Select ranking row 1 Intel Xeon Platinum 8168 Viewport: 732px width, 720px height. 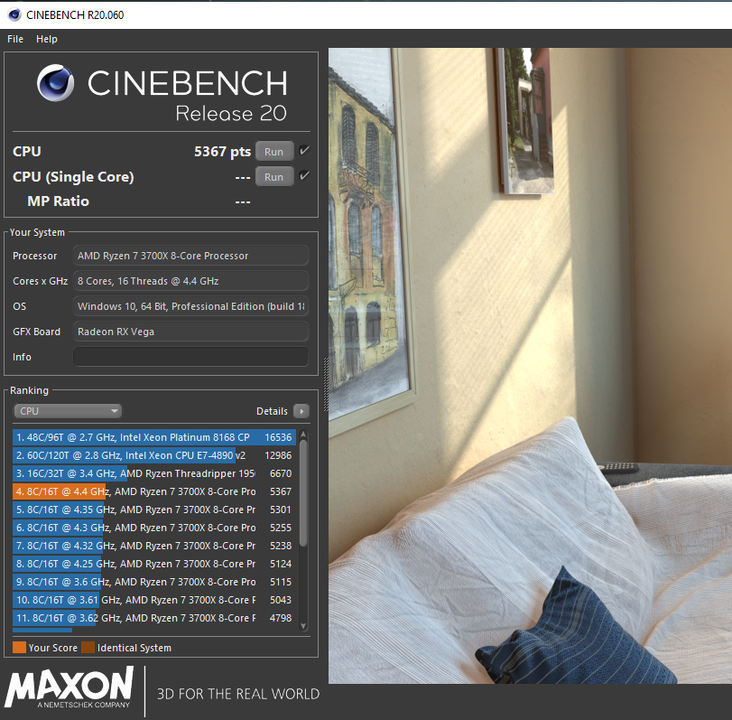pyautogui.click(x=154, y=437)
